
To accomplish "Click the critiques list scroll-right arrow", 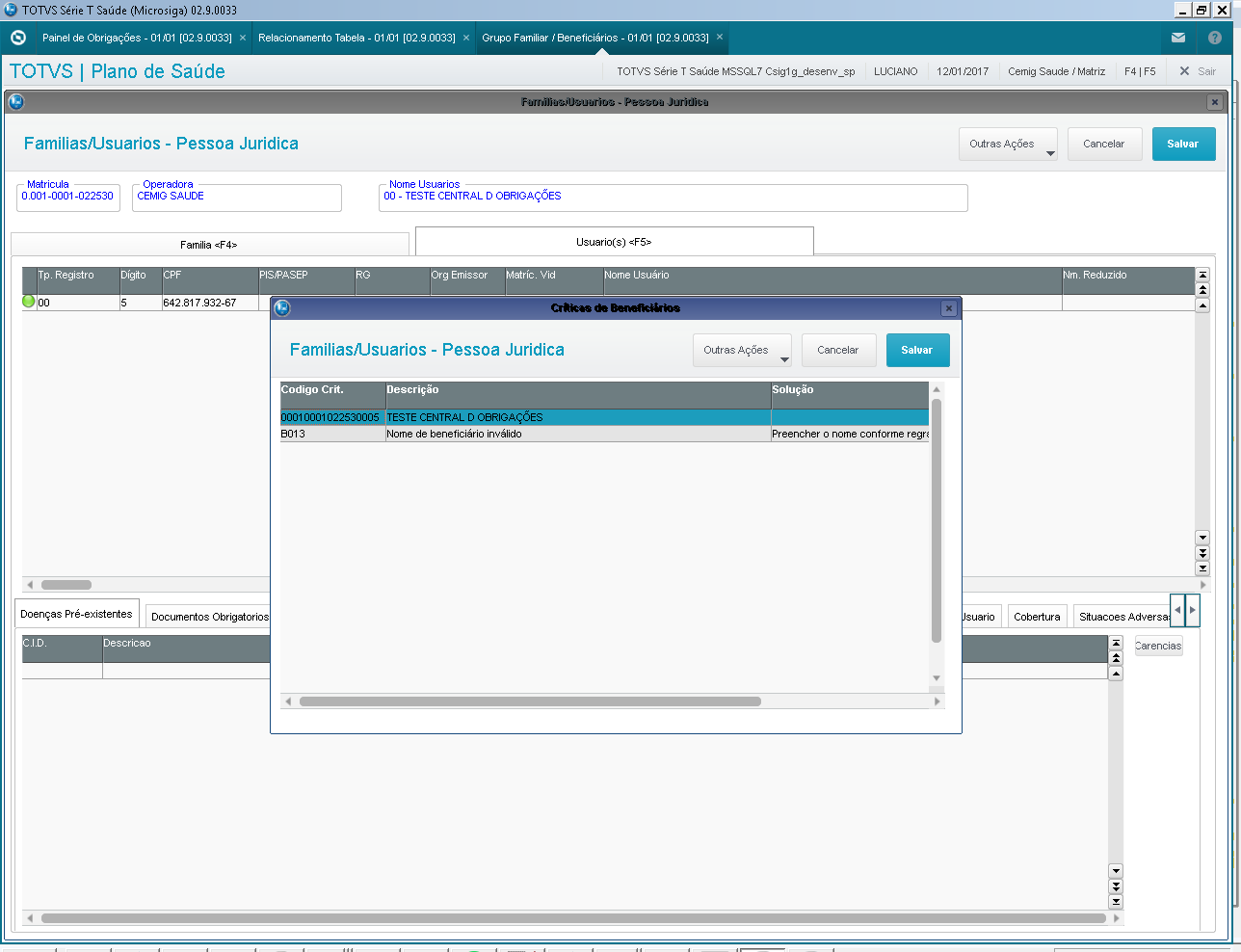I will point(937,701).
